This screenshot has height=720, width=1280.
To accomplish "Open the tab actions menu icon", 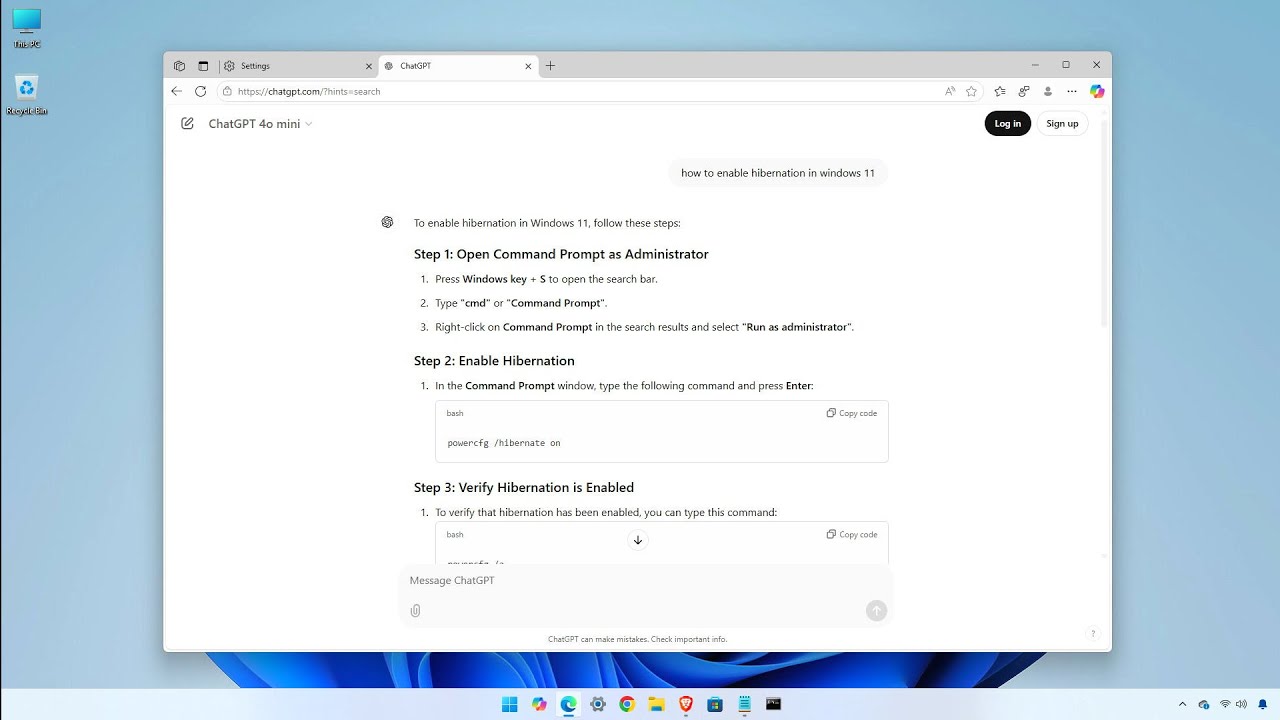I will (x=203, y=66).
